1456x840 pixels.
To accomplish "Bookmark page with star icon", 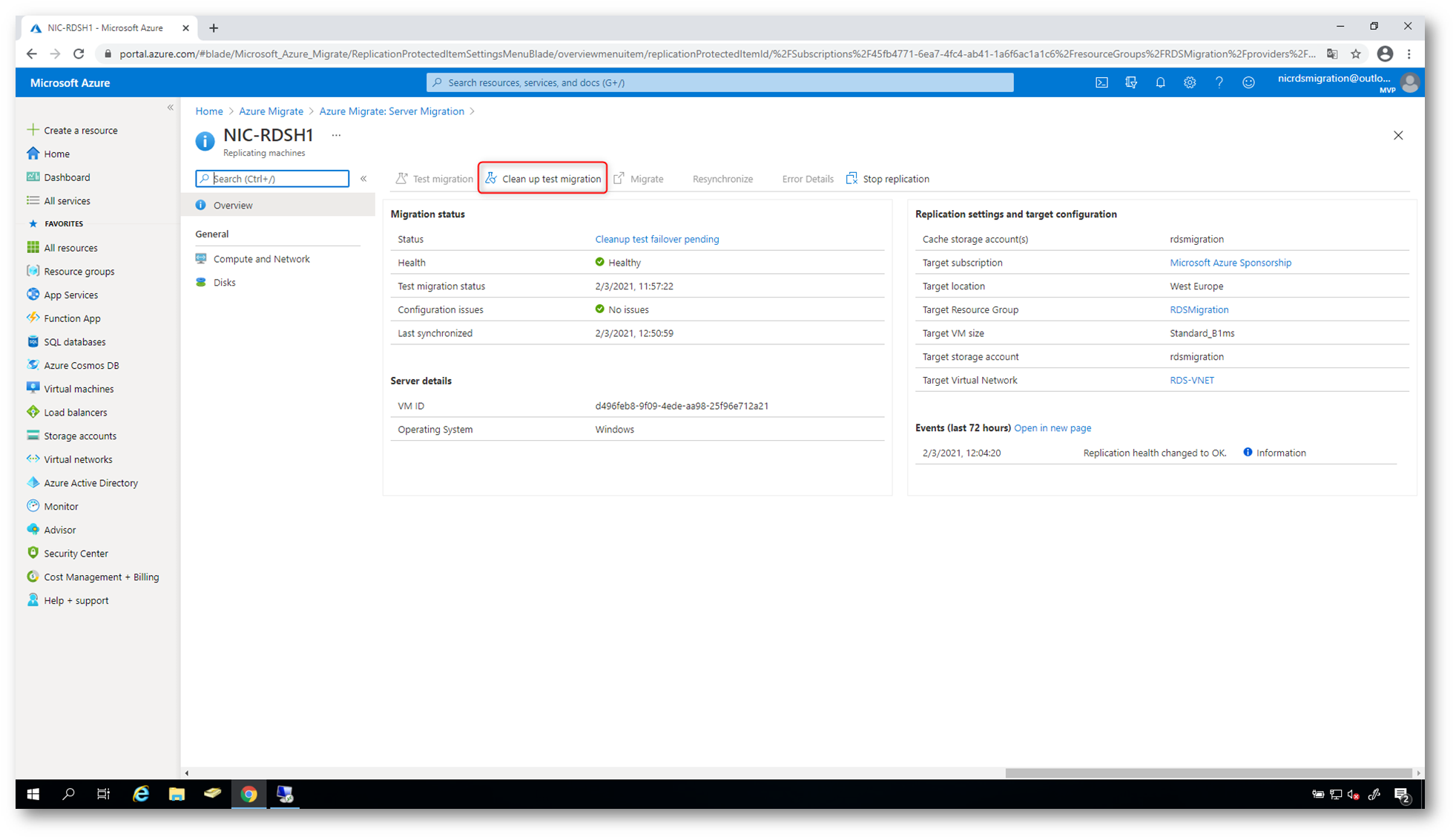I will (x=1356, y=53).
